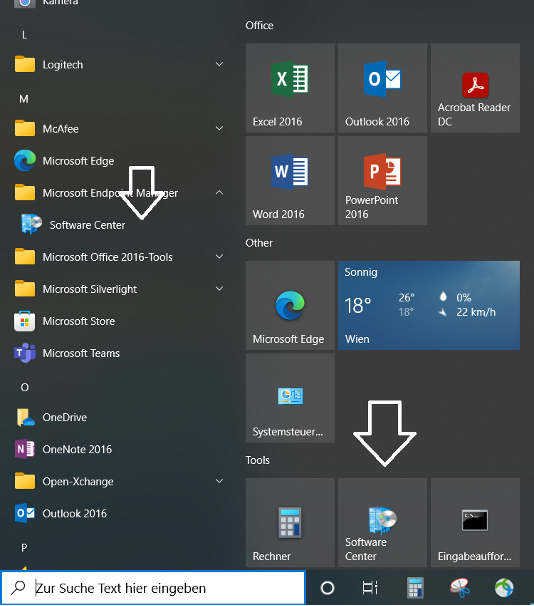Click the taskbar search text field

pos(153,588)
